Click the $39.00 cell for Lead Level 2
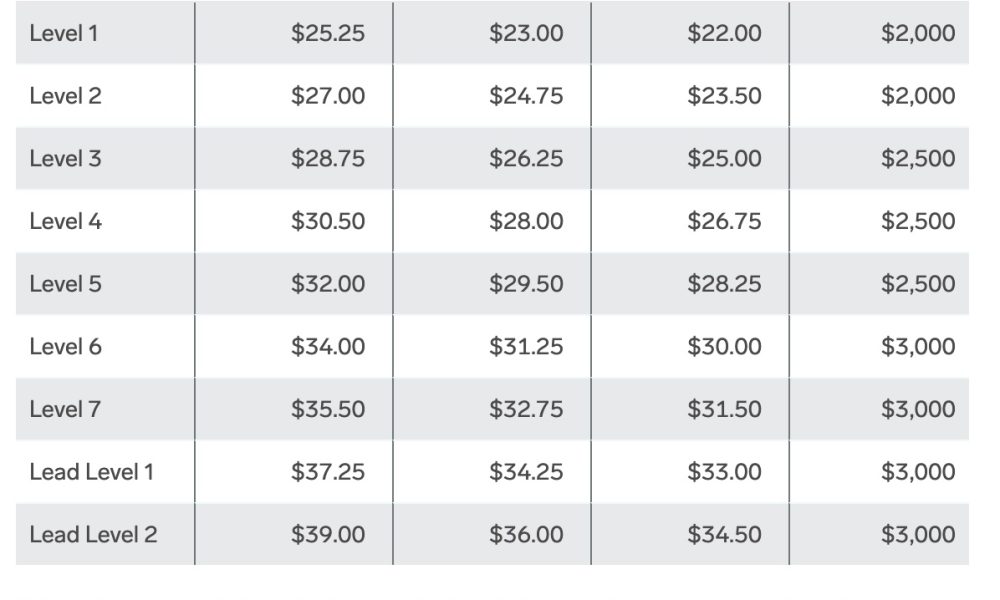 328,534
